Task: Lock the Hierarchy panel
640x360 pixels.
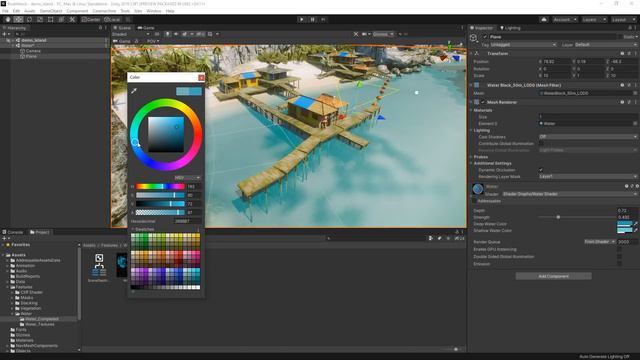Action: [100, 28]
